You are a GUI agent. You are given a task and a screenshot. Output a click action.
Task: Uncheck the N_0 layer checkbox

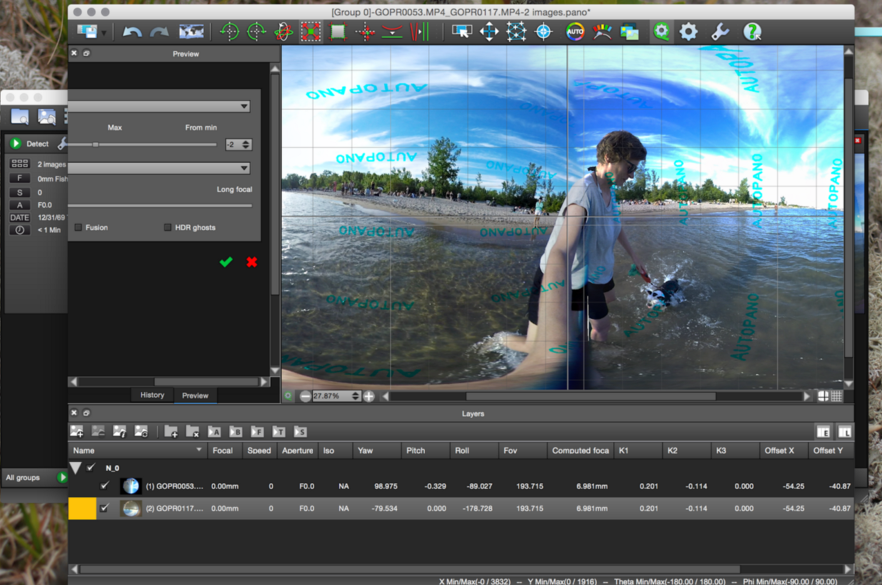[x=91, y=467]
